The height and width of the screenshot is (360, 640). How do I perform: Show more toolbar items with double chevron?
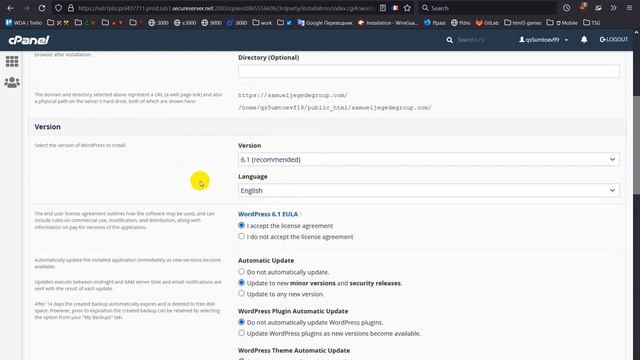pos(613,8)
